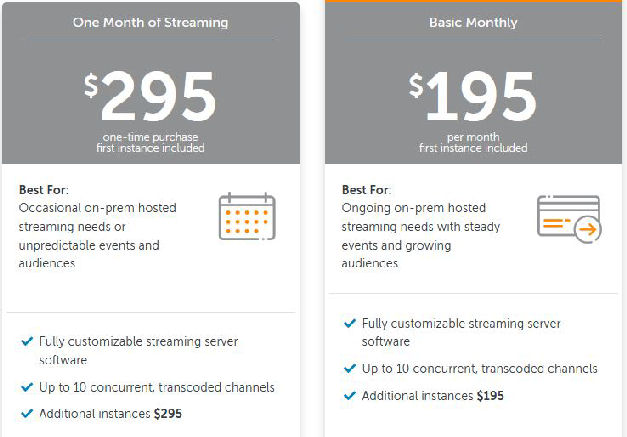Click checkmark beside left '10 concurrent' feature

[26, 387]
